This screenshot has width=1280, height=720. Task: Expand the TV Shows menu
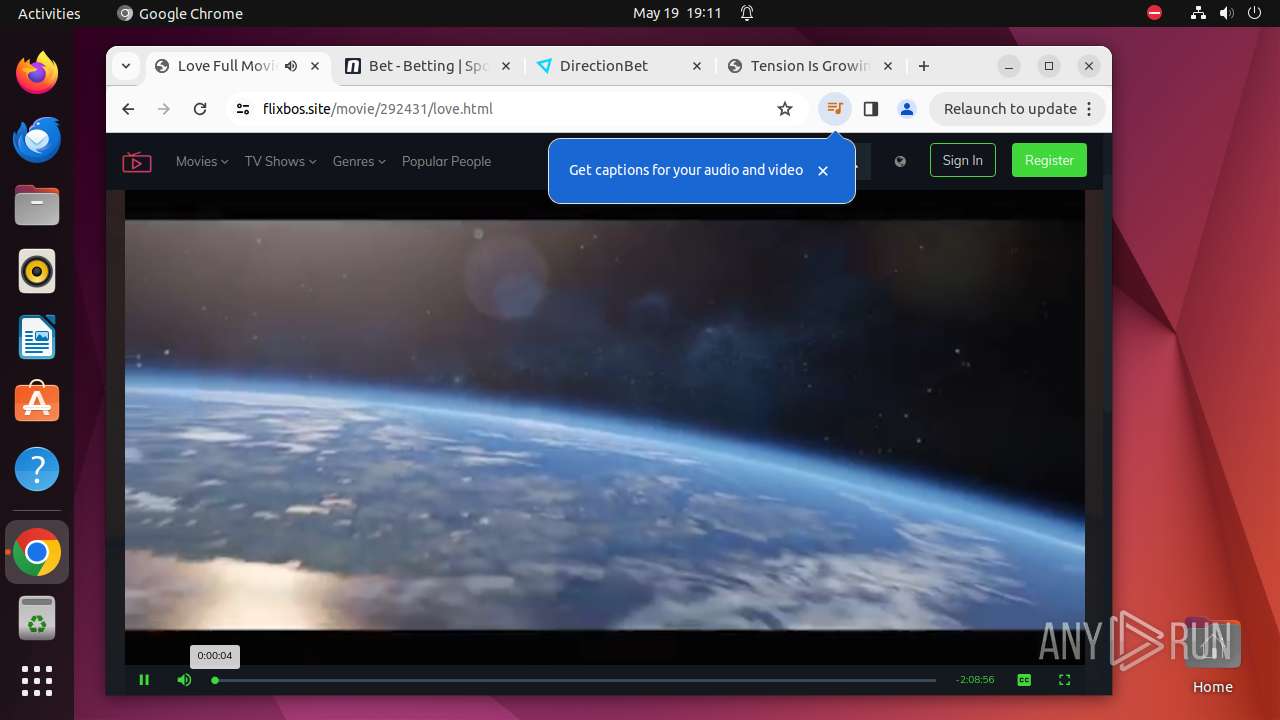280,161
